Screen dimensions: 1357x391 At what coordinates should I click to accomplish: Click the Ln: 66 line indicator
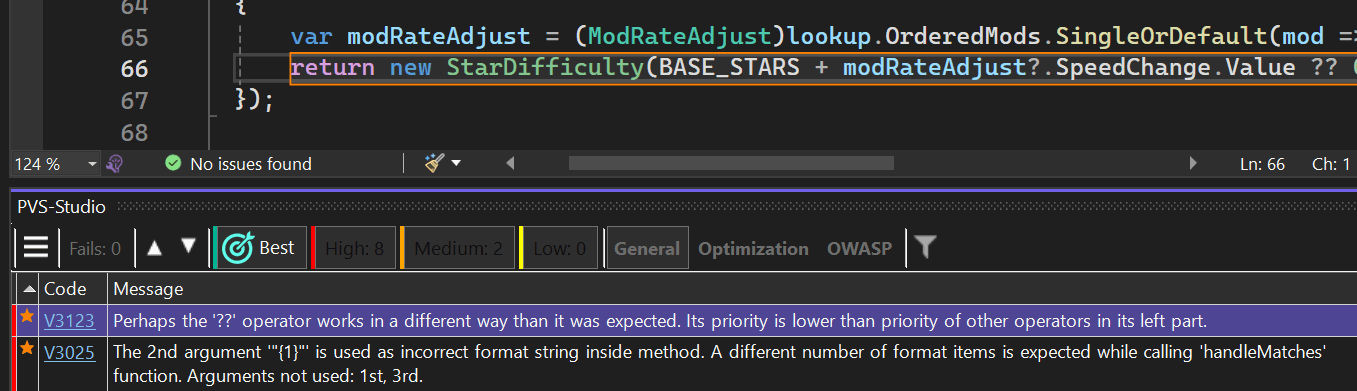pyautogui.click(x=1262, y=164)
